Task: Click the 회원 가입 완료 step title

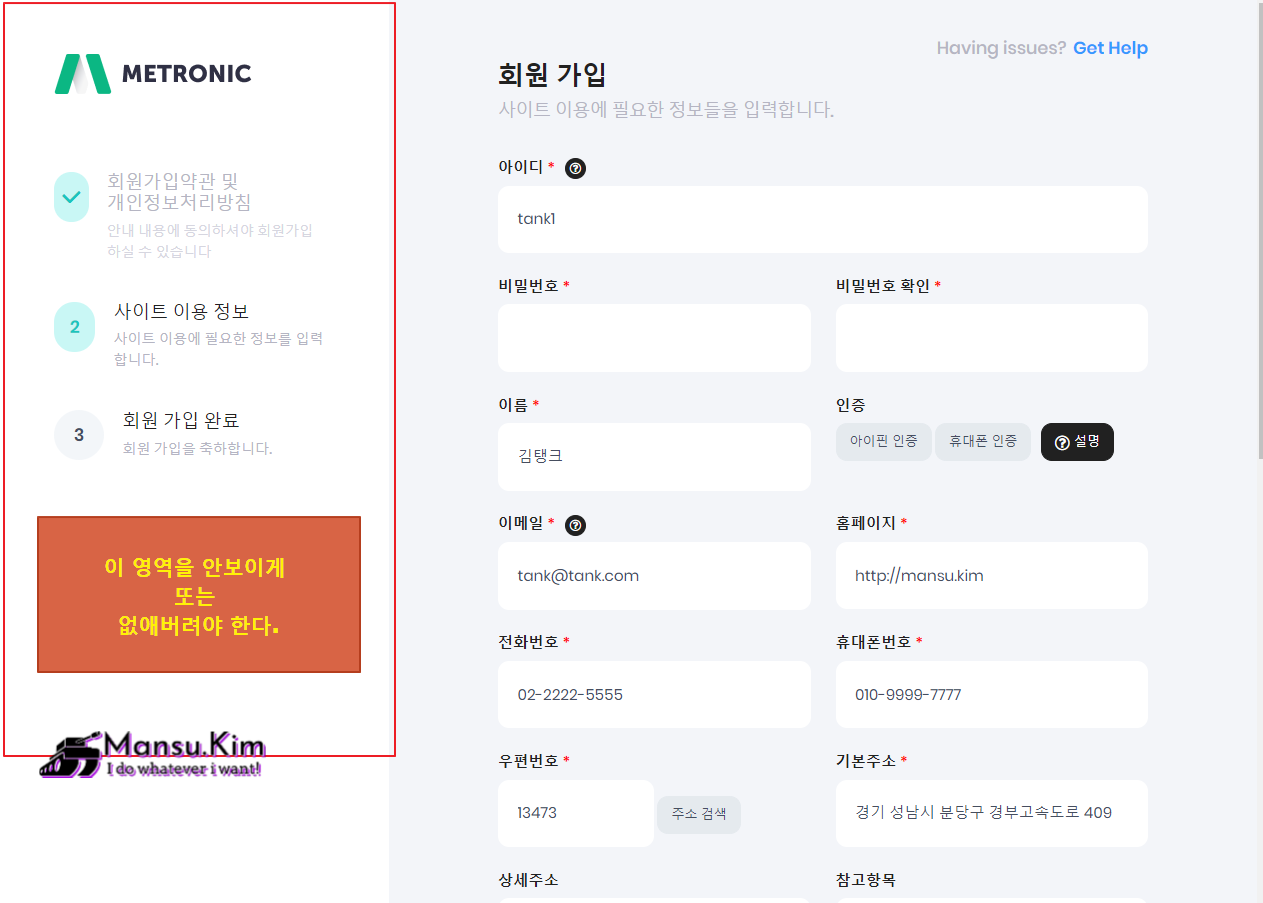Action: (181, 420)
